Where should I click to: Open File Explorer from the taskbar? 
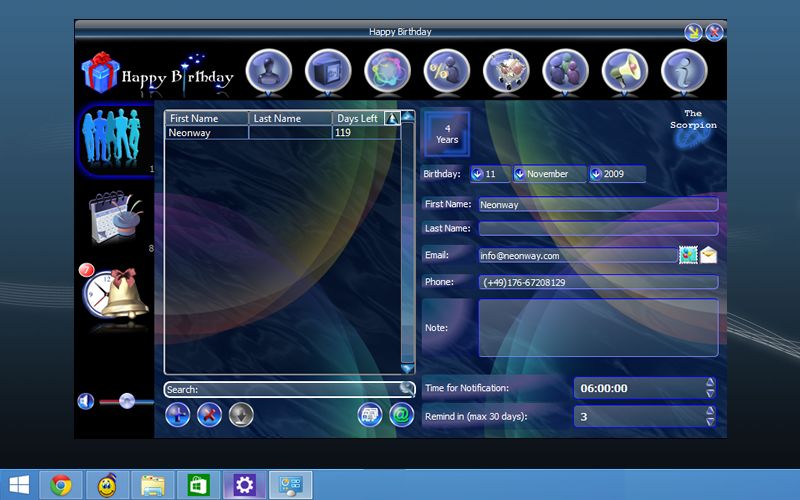click(x=153, y=484)
